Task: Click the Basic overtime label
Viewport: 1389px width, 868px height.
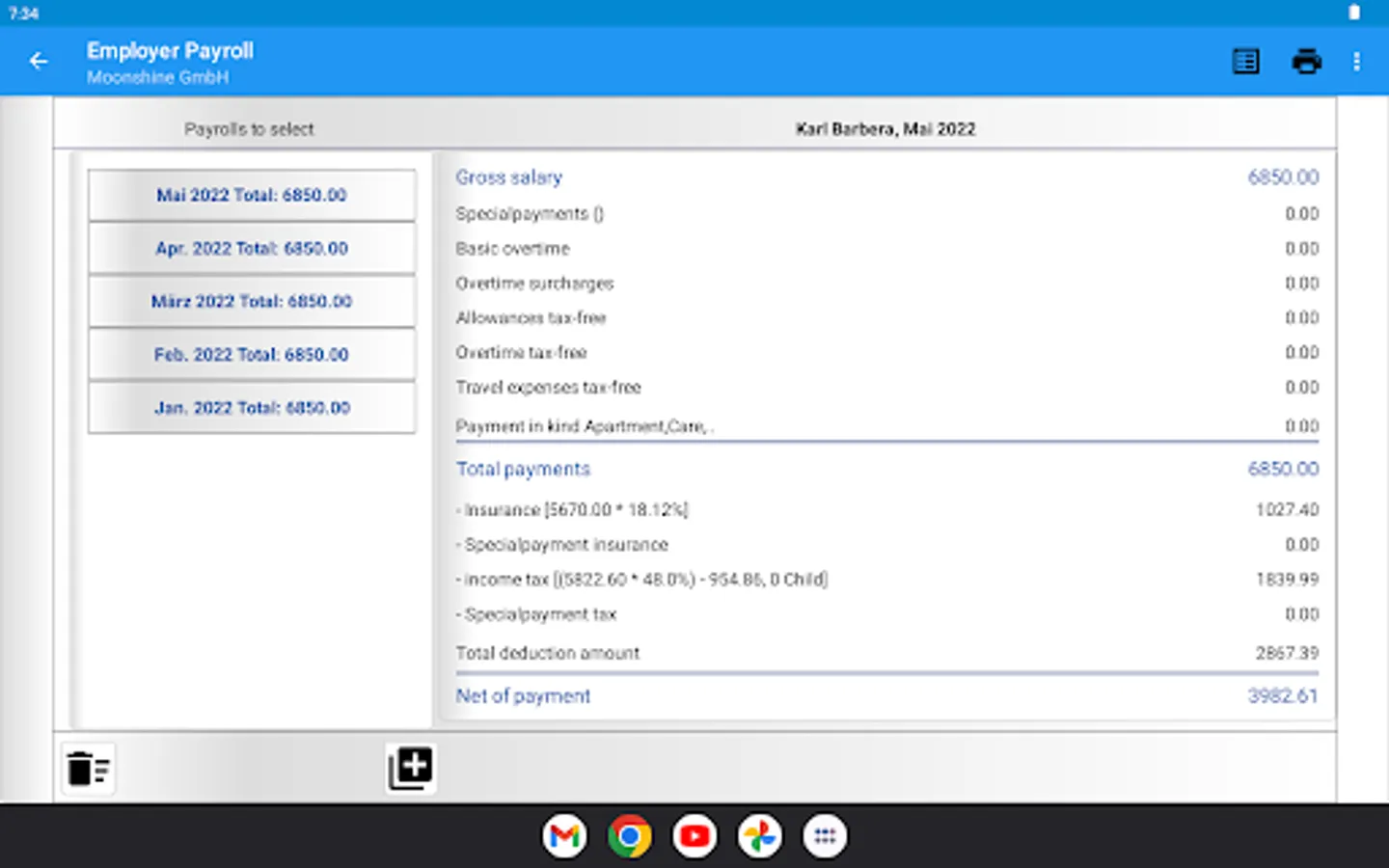Action: click(x=512, y=249)
